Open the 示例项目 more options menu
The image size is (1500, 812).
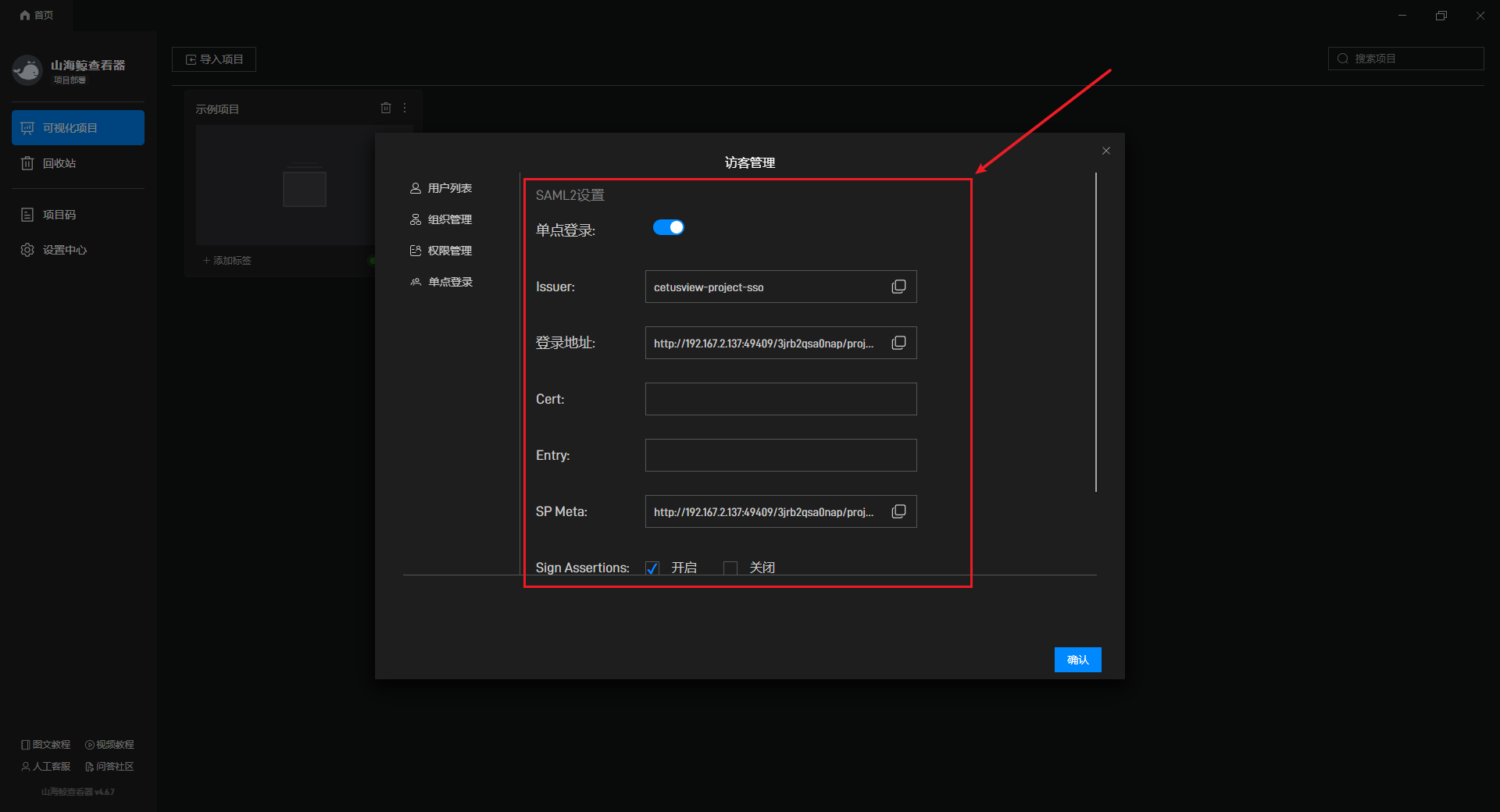[x=405, y=108]
